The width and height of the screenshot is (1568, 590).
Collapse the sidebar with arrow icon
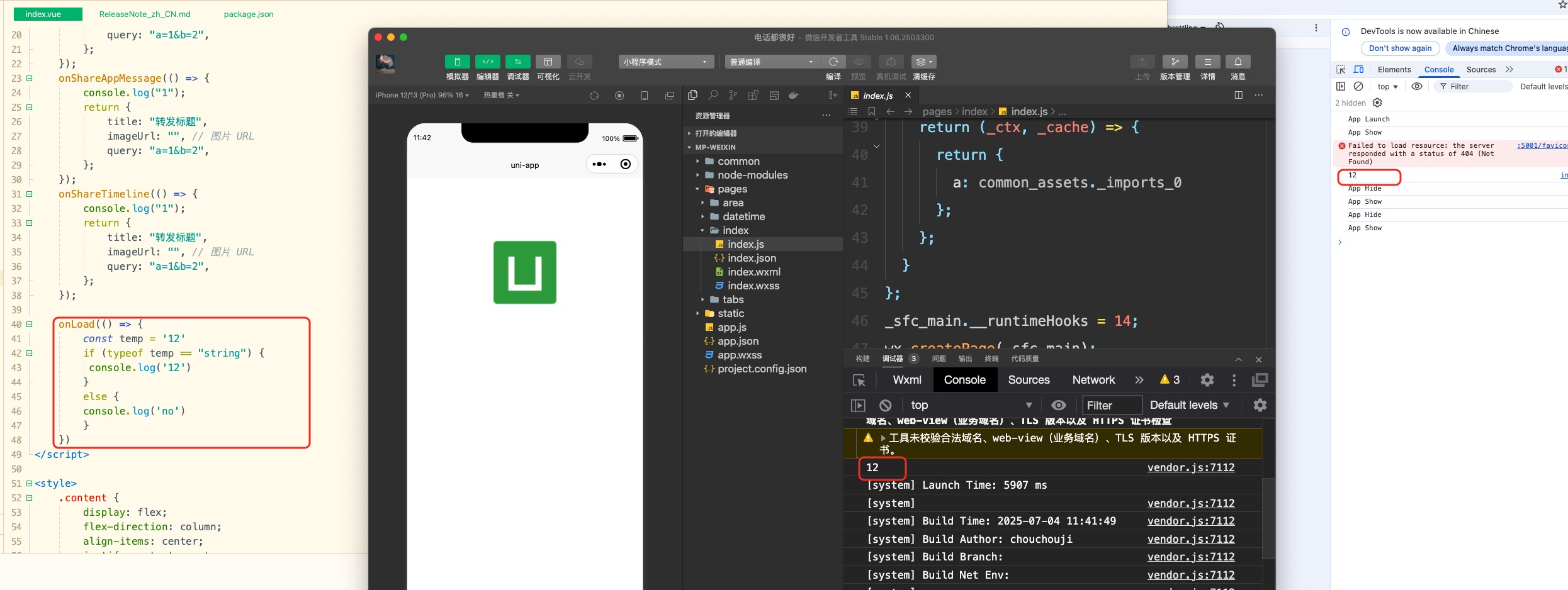coord(833,95)
